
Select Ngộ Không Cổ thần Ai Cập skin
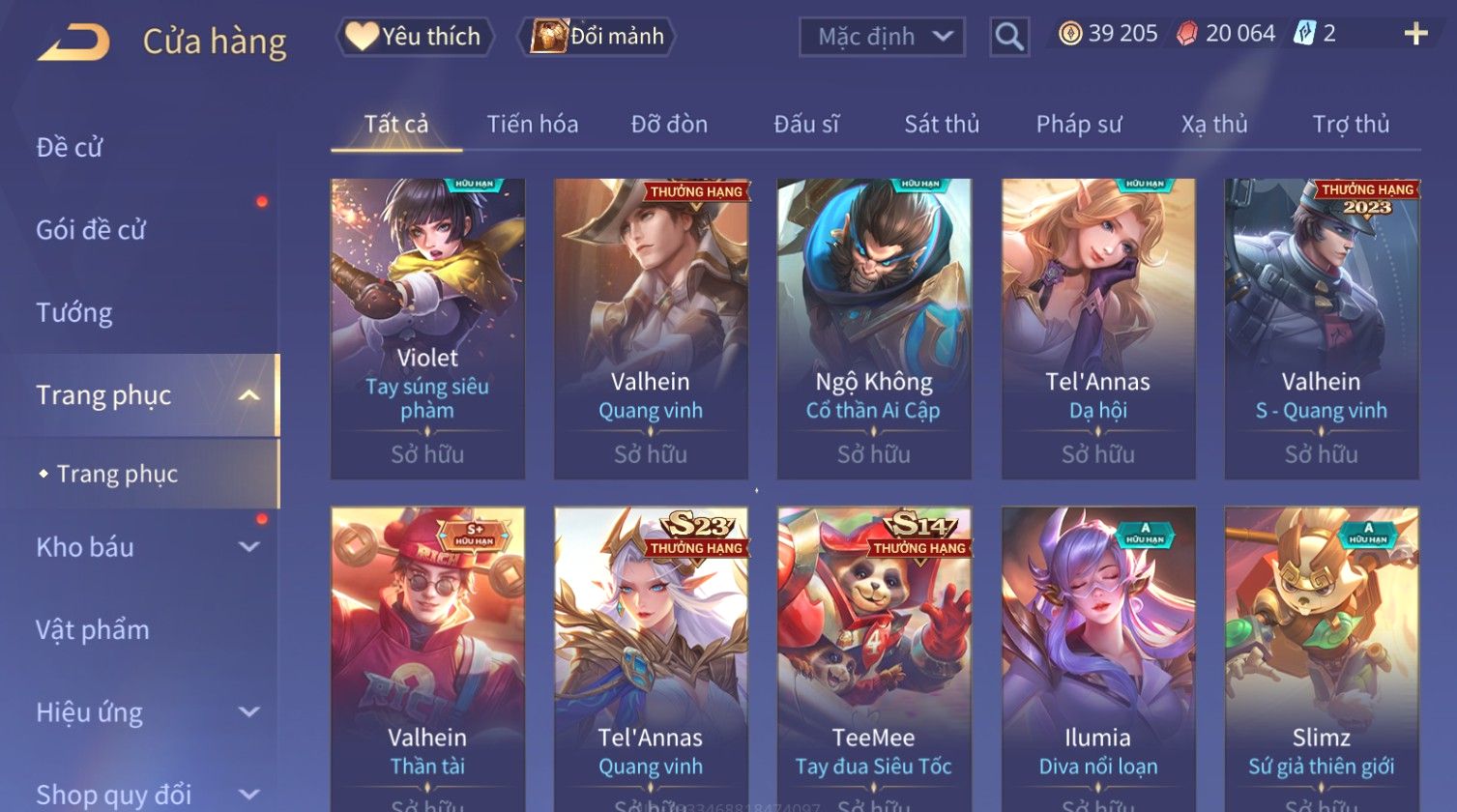pos(874,329)
